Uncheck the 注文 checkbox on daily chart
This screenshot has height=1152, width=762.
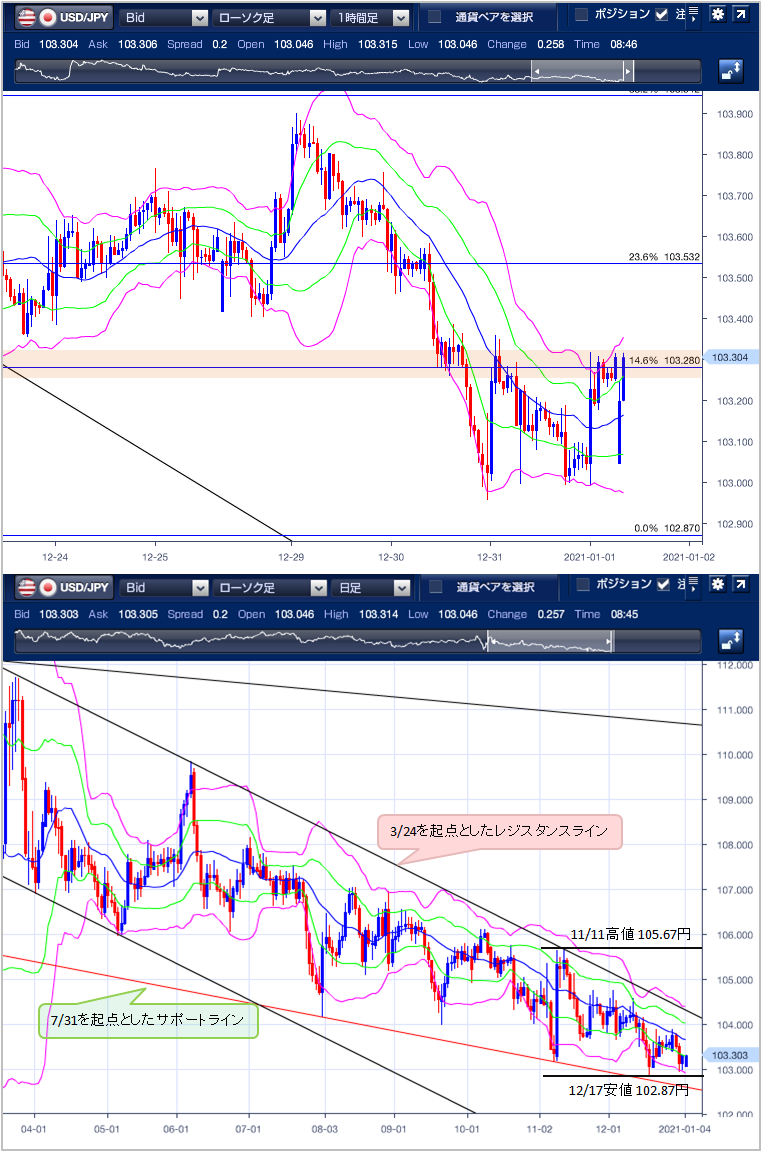661,584
